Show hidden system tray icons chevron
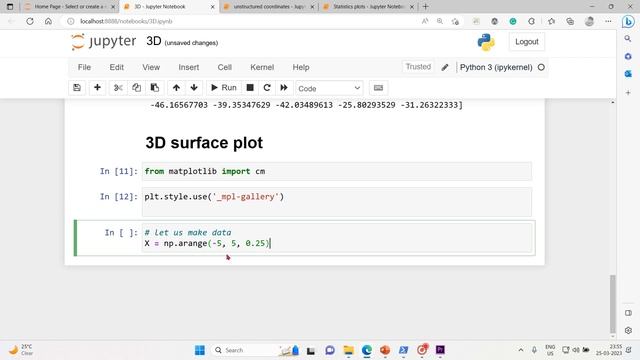This screenshot has height=360, width=640. coord(521,350)
